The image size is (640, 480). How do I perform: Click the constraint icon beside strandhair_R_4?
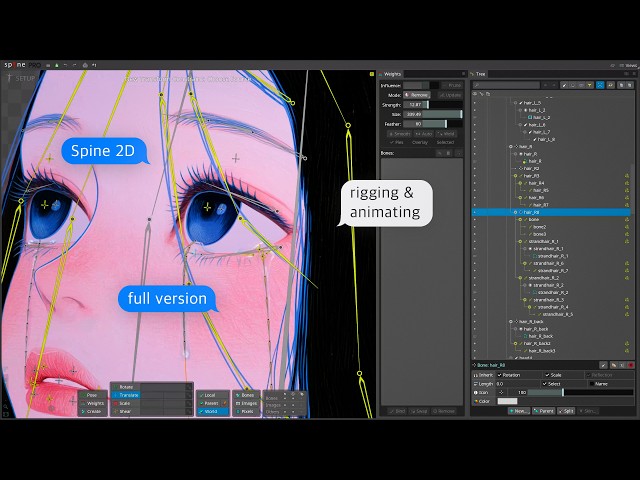pyautogui.click(x=627, y=307)
